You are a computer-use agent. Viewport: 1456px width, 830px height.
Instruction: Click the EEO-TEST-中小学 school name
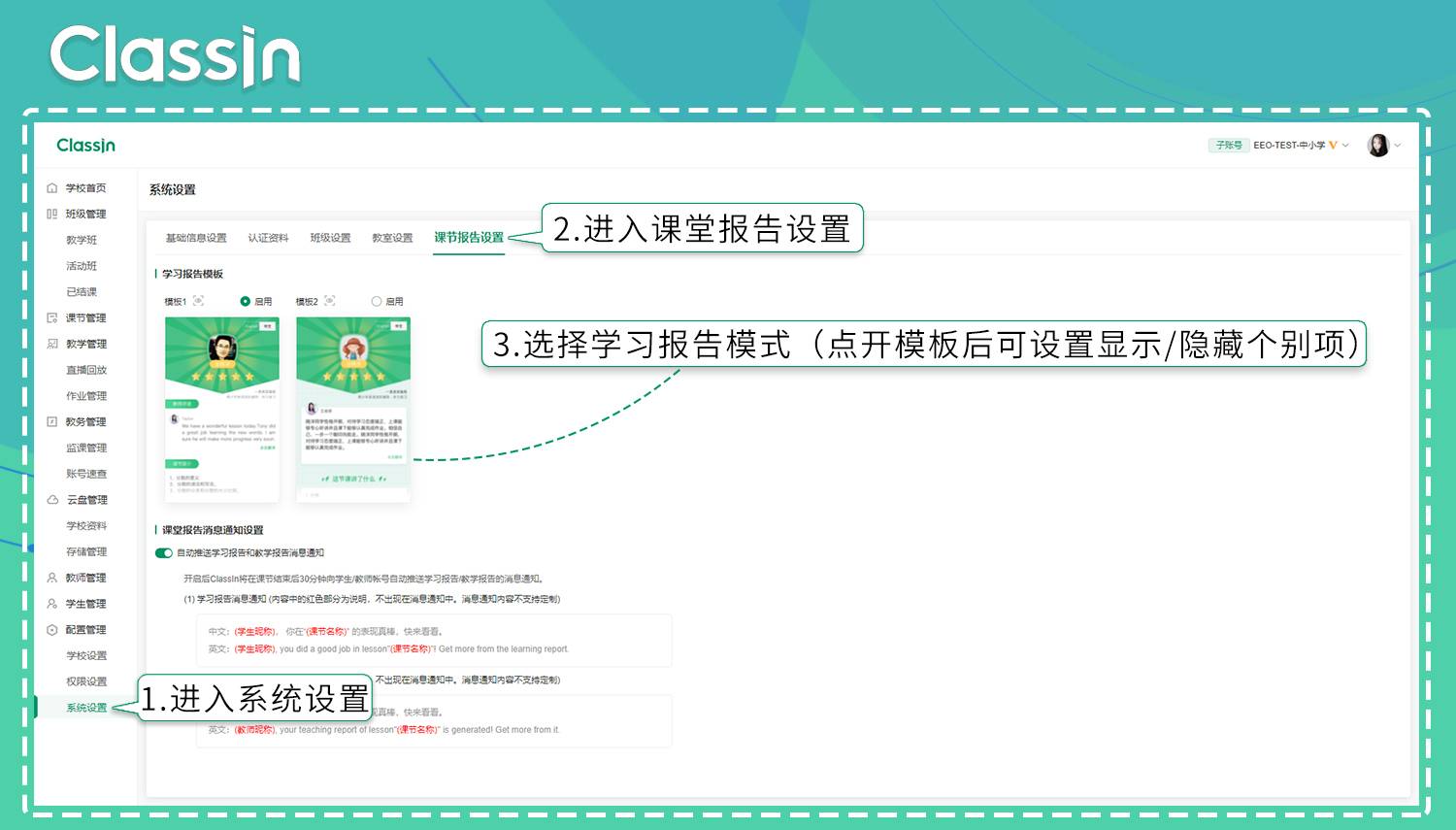[x=1289, y=146]
